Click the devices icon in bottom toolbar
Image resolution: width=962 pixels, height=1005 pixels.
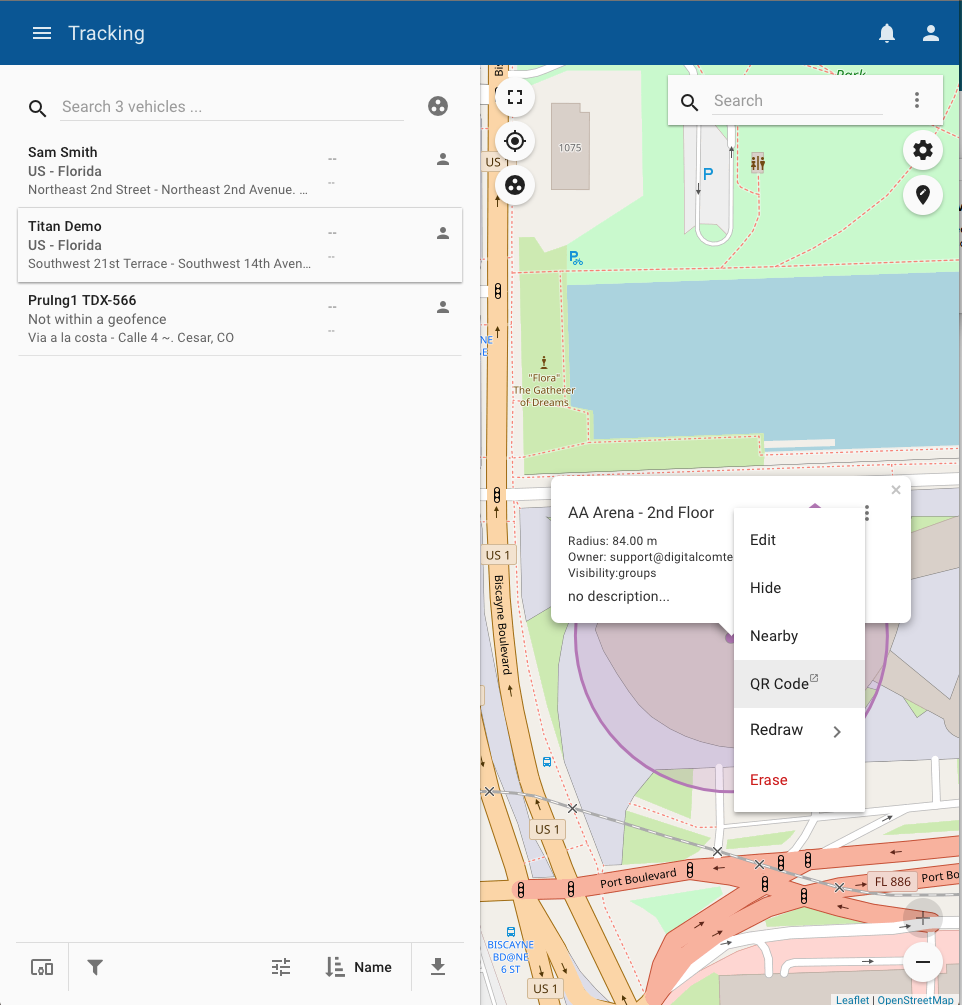point(42,967)
